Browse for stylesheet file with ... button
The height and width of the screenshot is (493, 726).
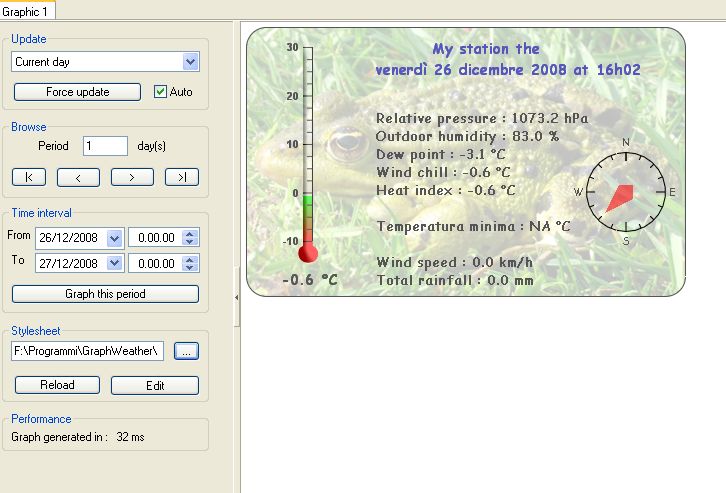pos(186,351)
